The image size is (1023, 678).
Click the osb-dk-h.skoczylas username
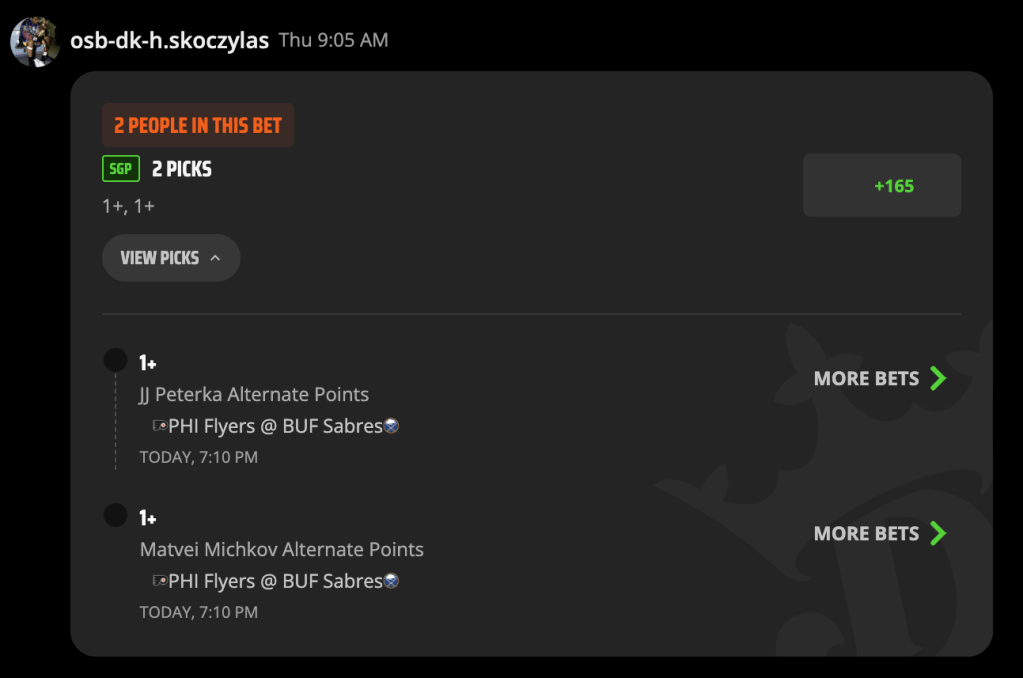coord(170,40)
